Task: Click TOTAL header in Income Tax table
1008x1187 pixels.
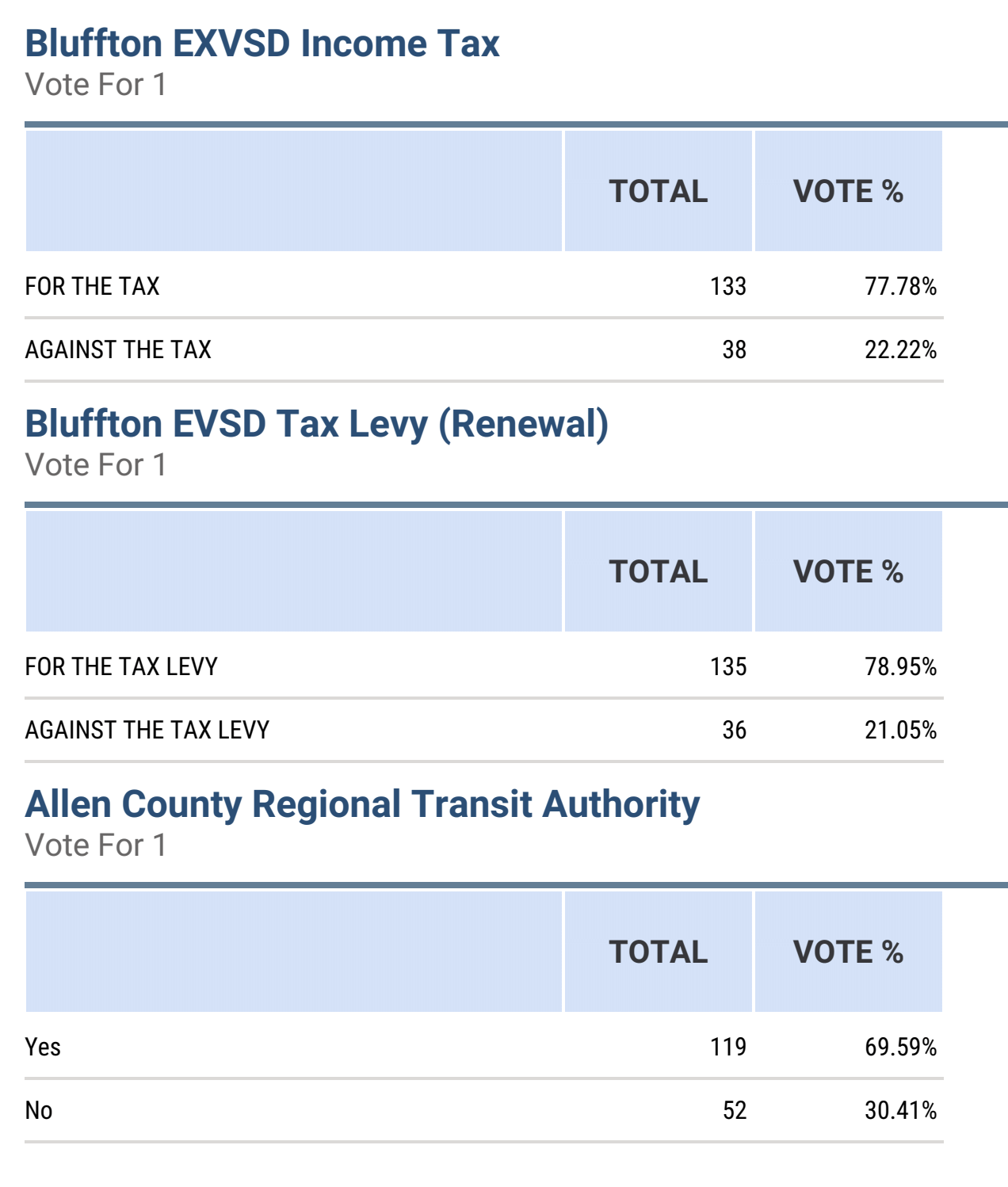Action: coord(659,192)
